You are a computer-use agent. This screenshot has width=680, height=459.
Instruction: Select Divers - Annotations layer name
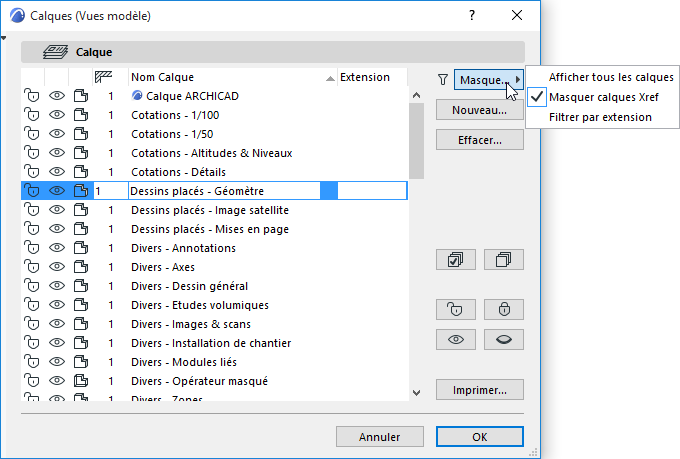click(183, 248)
